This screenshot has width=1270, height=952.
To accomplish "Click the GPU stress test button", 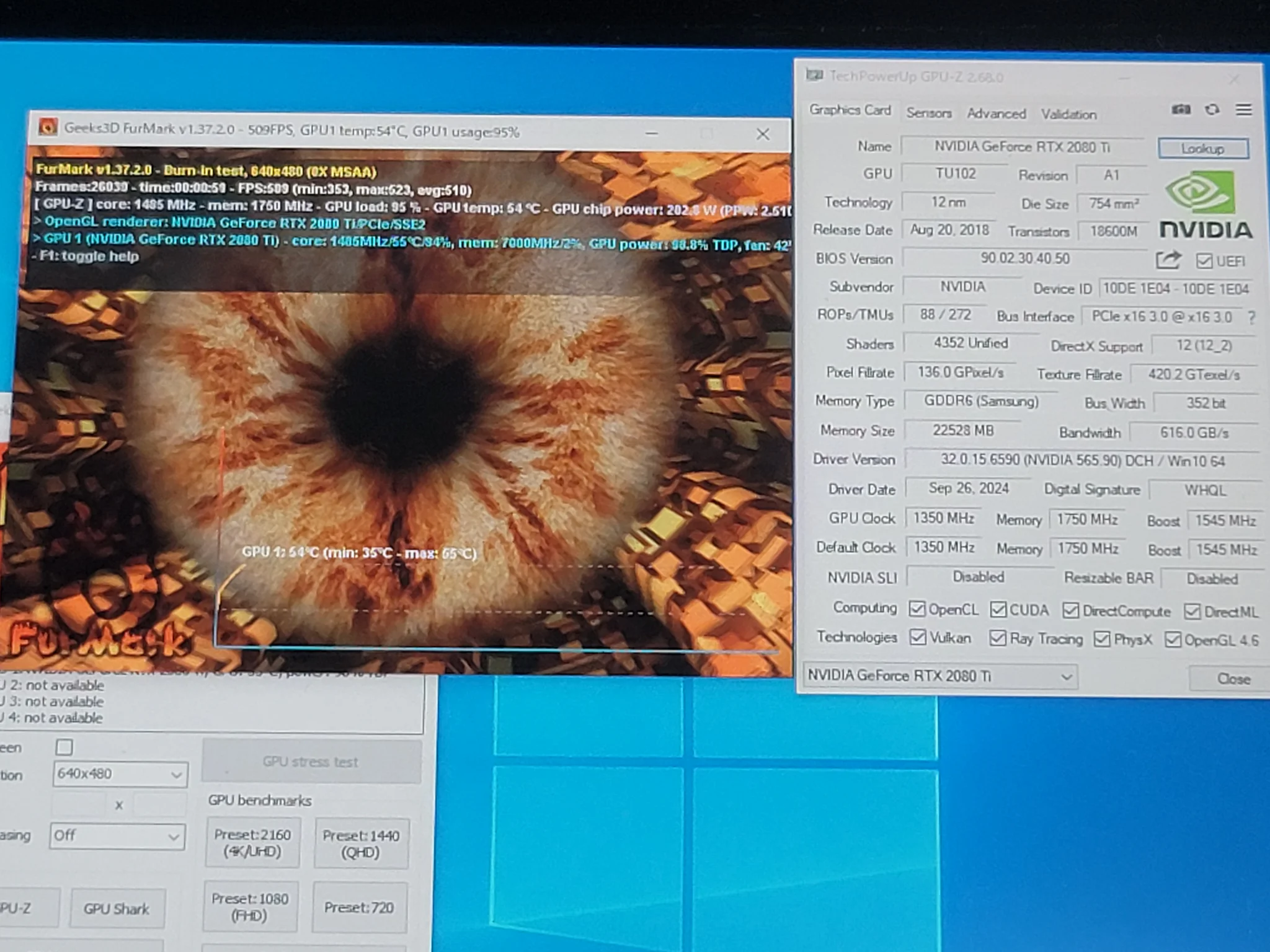I will tap(311, 762).
